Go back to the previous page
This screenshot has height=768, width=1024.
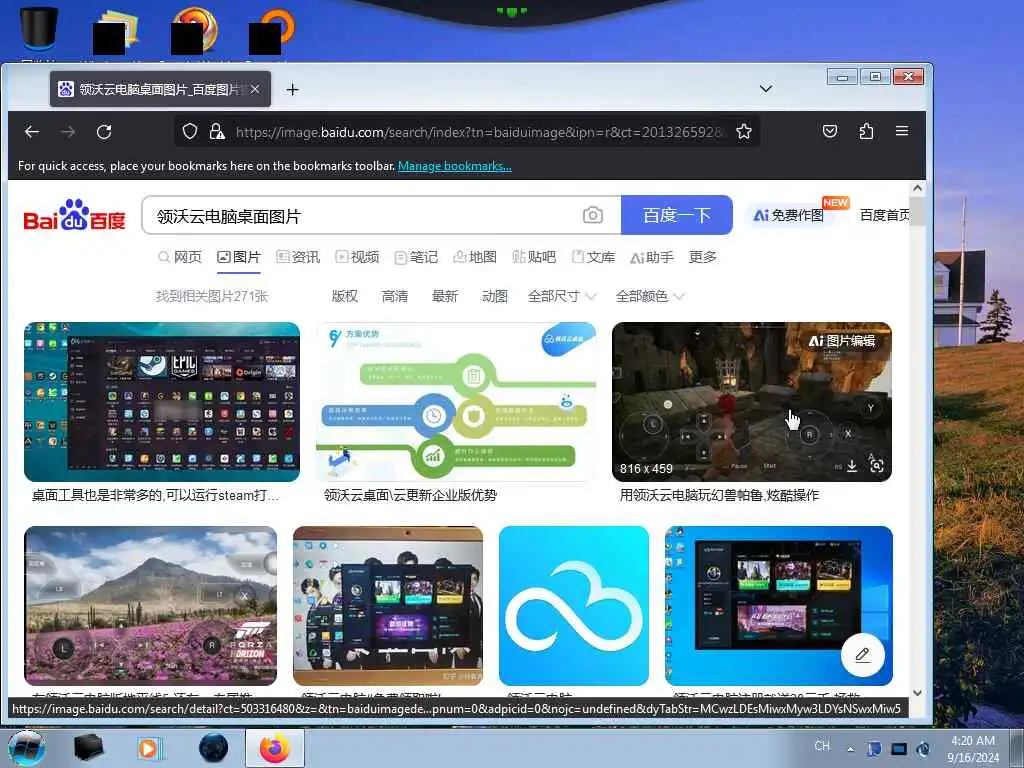32,132
